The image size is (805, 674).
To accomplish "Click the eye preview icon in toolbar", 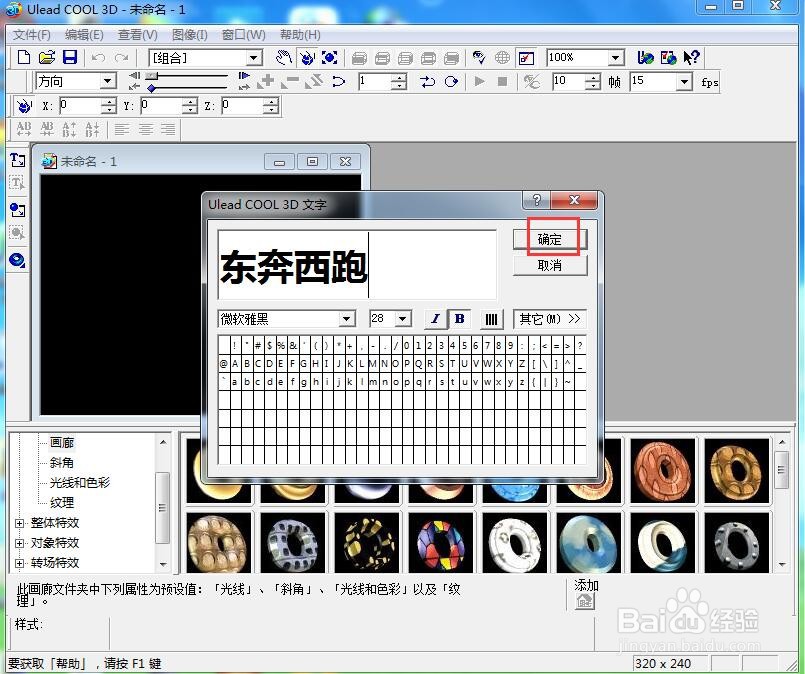I will (479, 57).
